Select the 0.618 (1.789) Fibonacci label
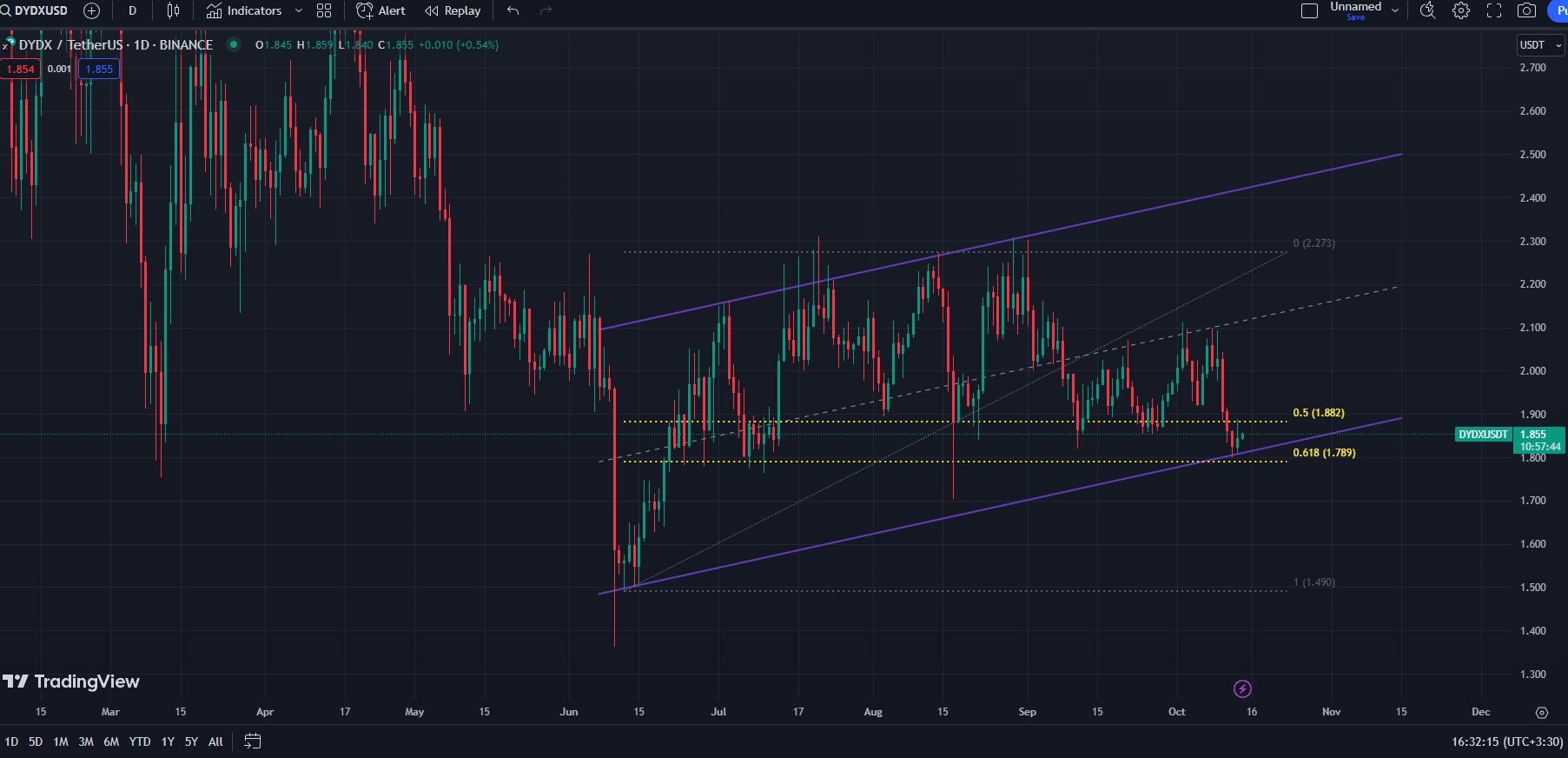The image size is (1568, 758). [1324, 452]
